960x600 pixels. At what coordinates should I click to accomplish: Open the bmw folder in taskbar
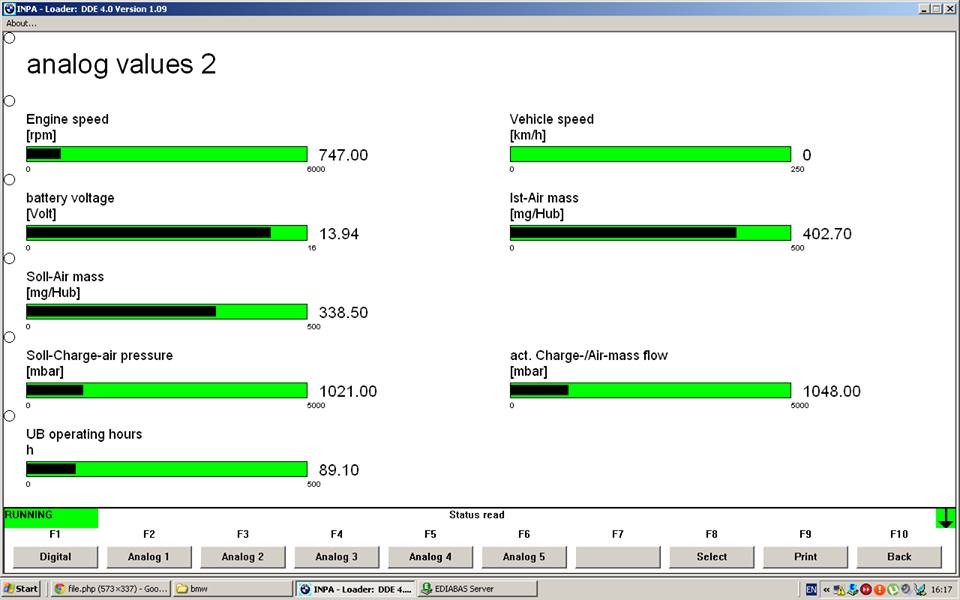tap(230, 589)
